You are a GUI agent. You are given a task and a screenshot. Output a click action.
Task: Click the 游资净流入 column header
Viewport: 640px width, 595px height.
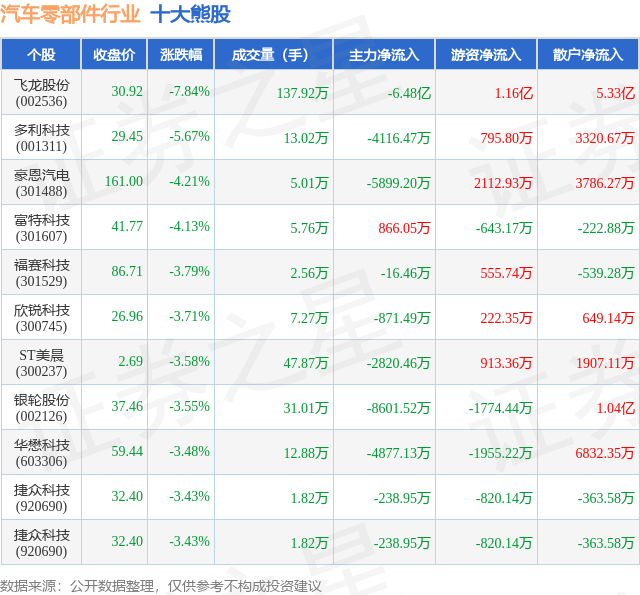point(486,54)
